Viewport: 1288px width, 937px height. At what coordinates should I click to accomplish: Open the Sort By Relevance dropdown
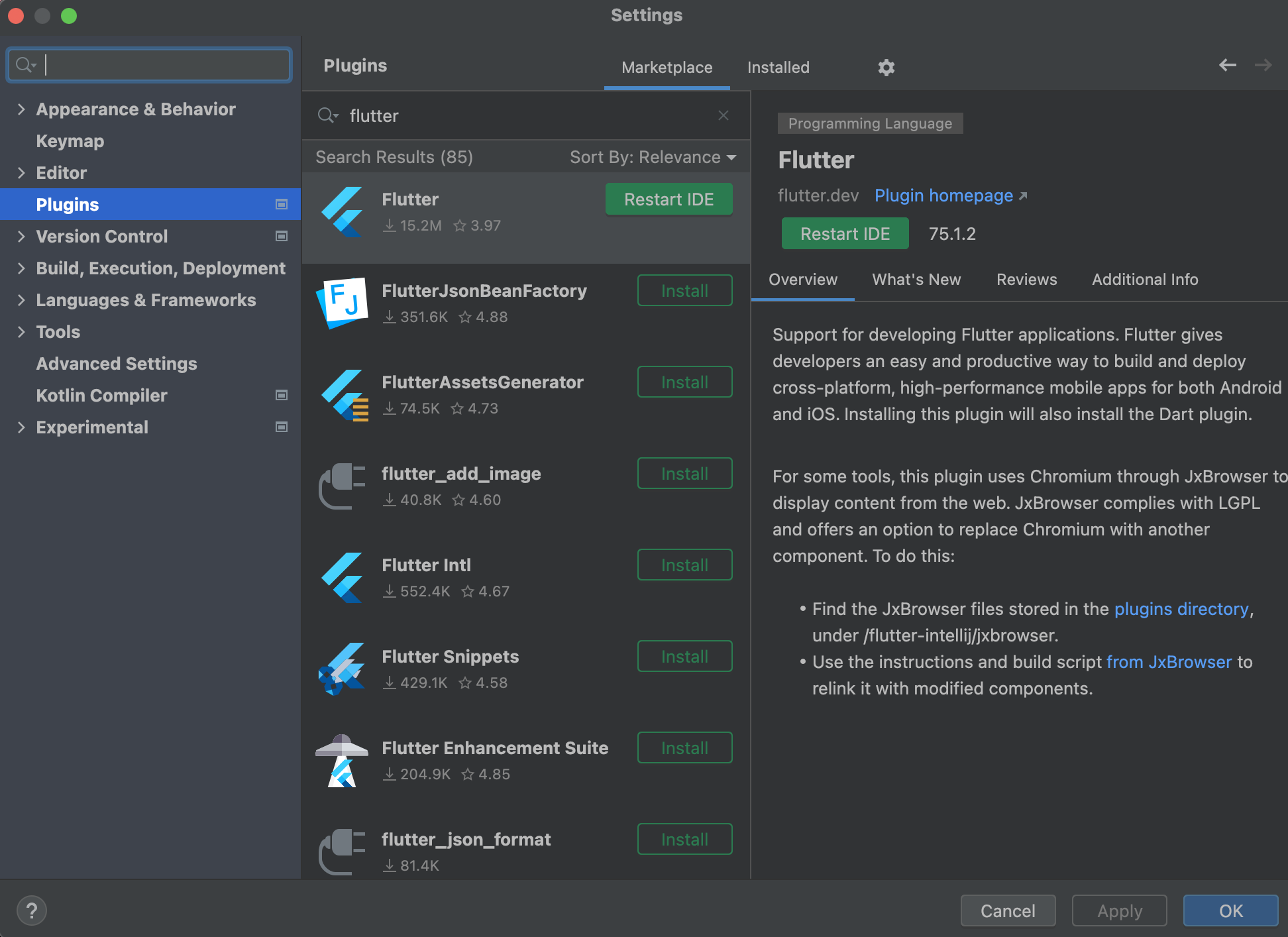coord(653,157)
